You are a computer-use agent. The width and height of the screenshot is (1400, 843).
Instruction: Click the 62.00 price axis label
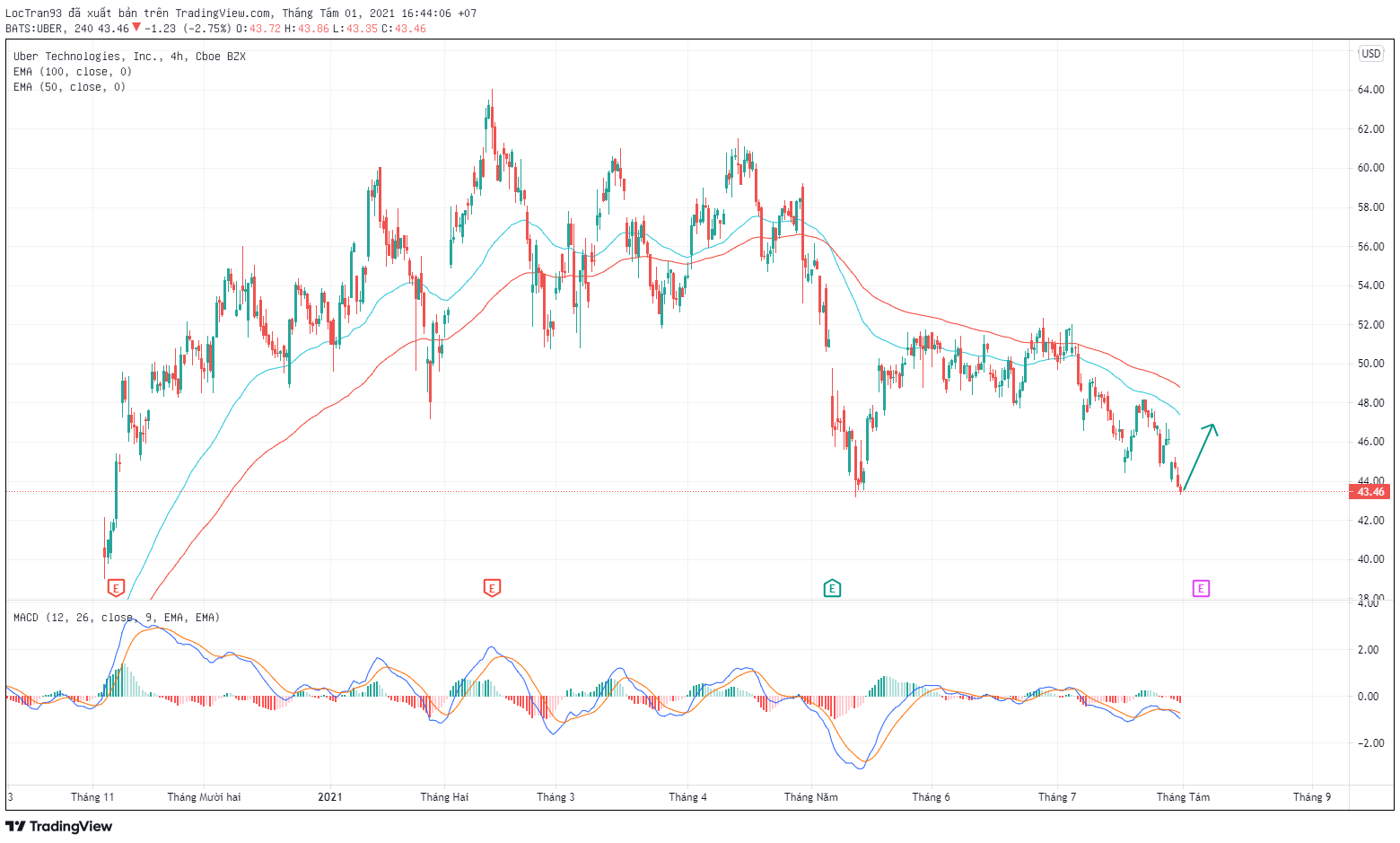[x=1370, y=129]
